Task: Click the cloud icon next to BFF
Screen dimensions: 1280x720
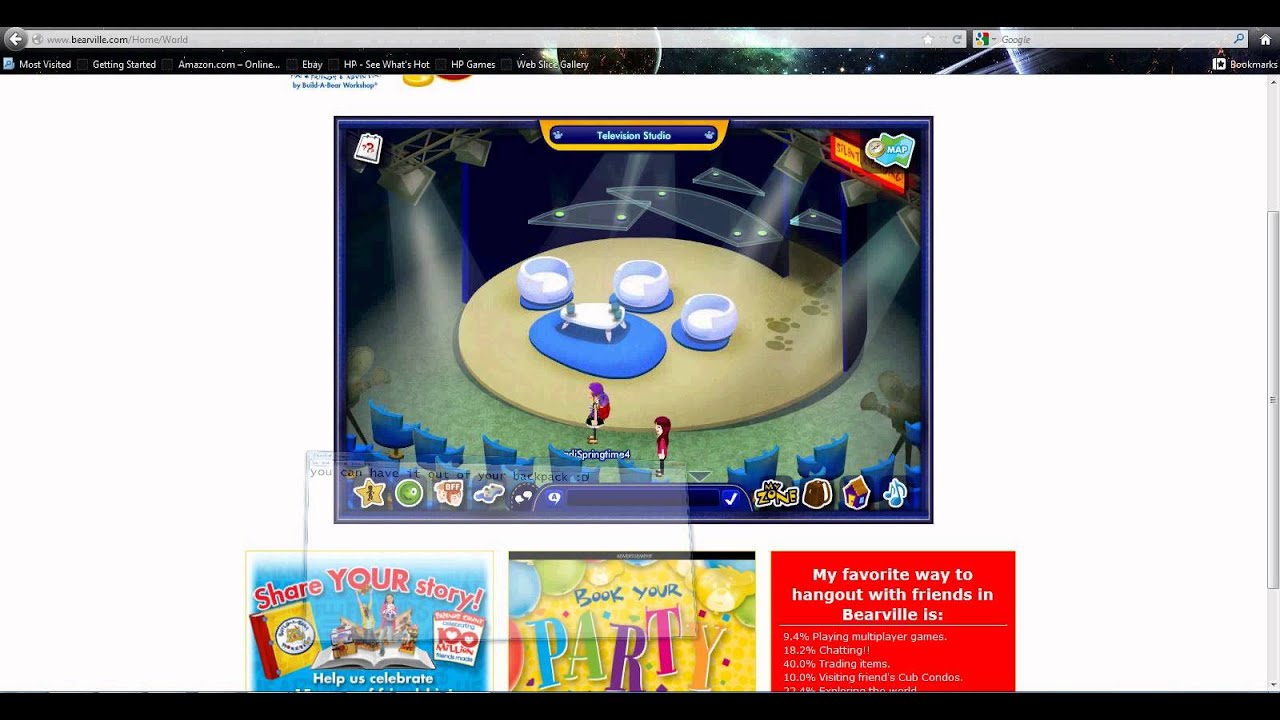Action: tap(488, 493)
